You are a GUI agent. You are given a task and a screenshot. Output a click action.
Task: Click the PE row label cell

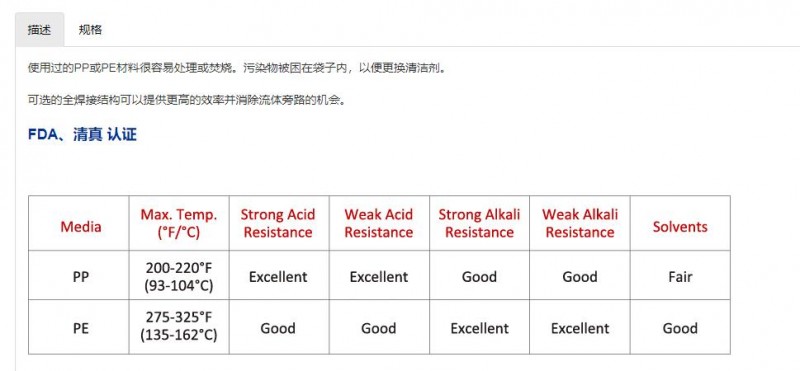coord(79,327)
